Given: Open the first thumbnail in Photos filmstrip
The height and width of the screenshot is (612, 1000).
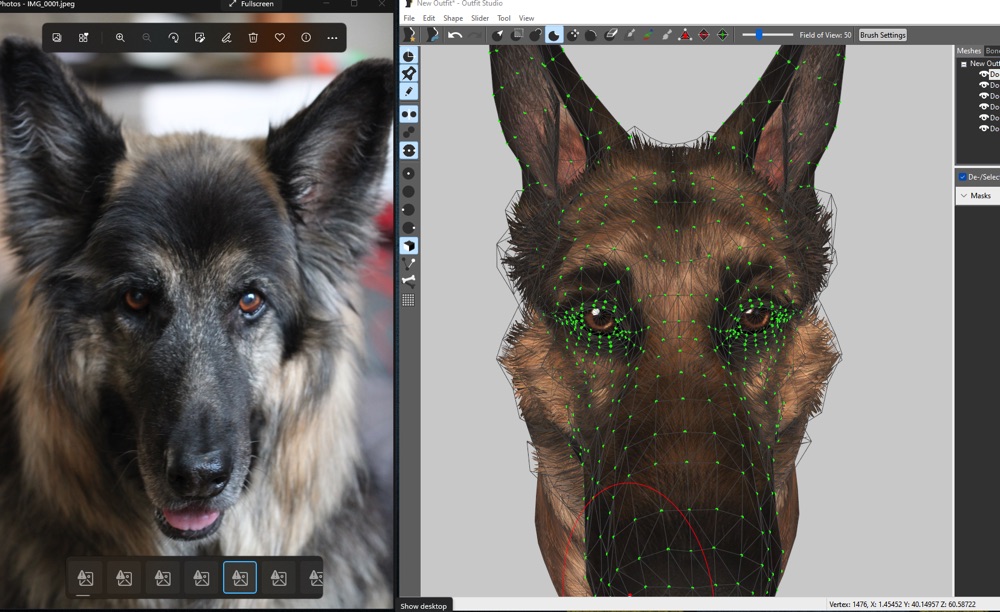Looking at the screenshot, I should coord(85,578).
